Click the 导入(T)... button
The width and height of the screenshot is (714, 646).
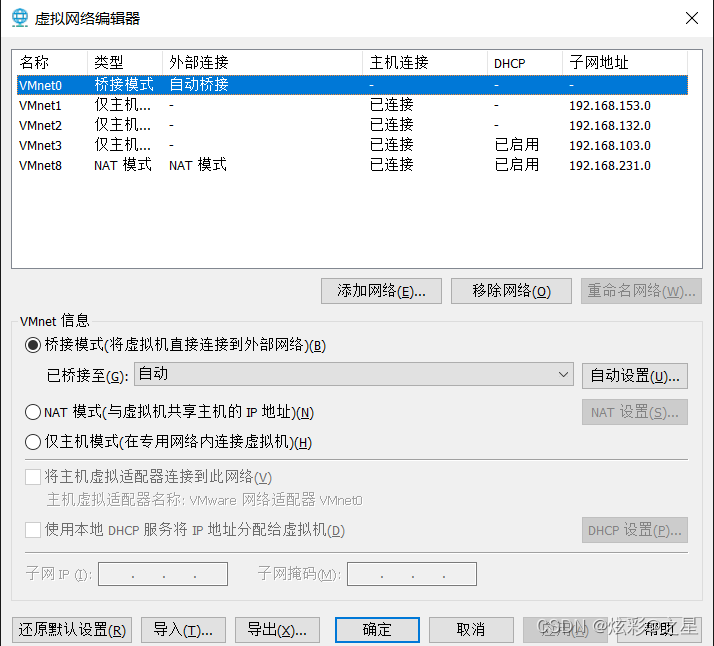tap(184, 630)
